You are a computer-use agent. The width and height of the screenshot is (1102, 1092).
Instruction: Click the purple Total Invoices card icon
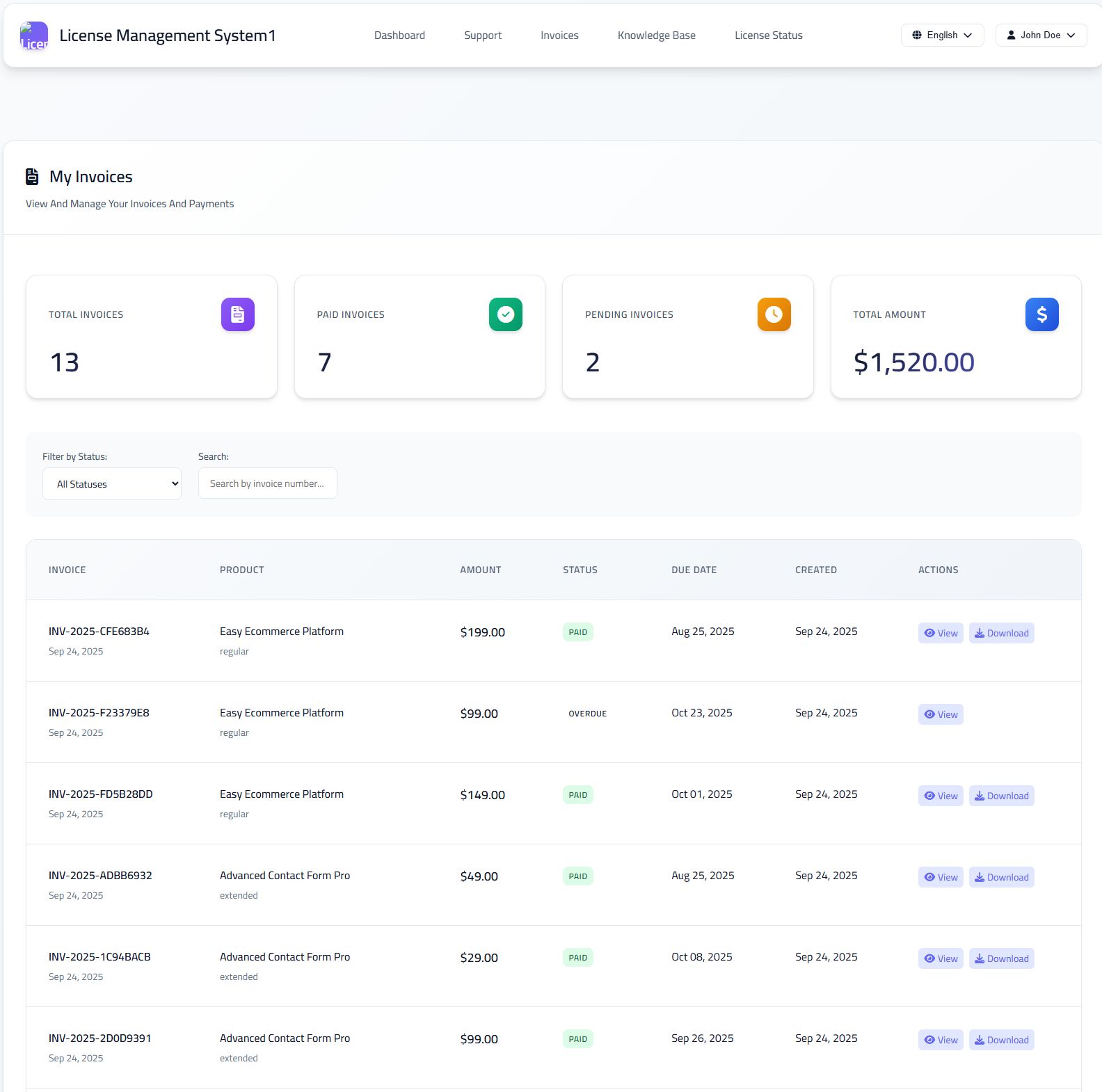[238, 314]
